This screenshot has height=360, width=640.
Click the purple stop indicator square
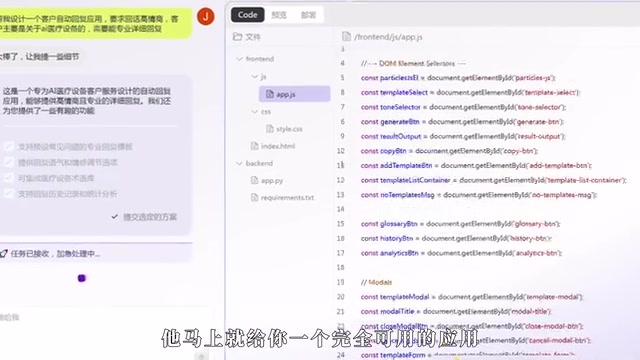pyautogui.click(x=82, y=278)
